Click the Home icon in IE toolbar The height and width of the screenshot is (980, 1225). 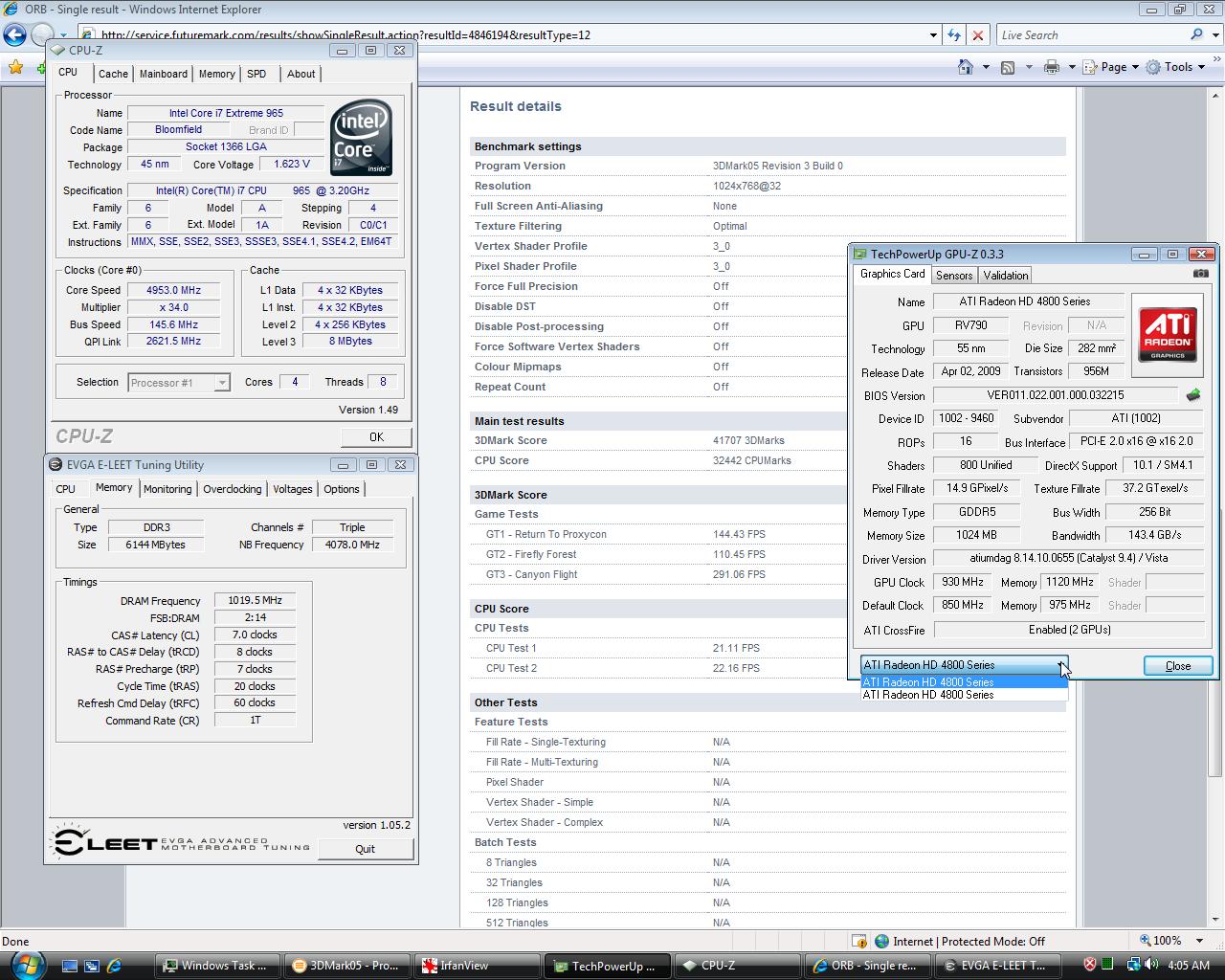966,67
